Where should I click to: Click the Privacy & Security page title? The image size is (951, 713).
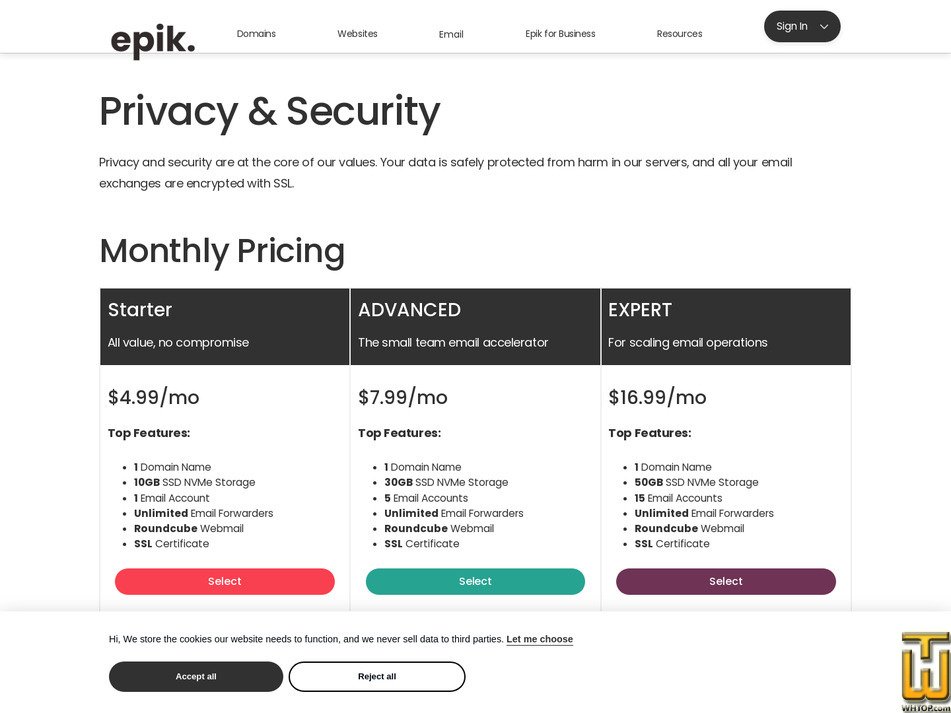[x=269, y=111]
